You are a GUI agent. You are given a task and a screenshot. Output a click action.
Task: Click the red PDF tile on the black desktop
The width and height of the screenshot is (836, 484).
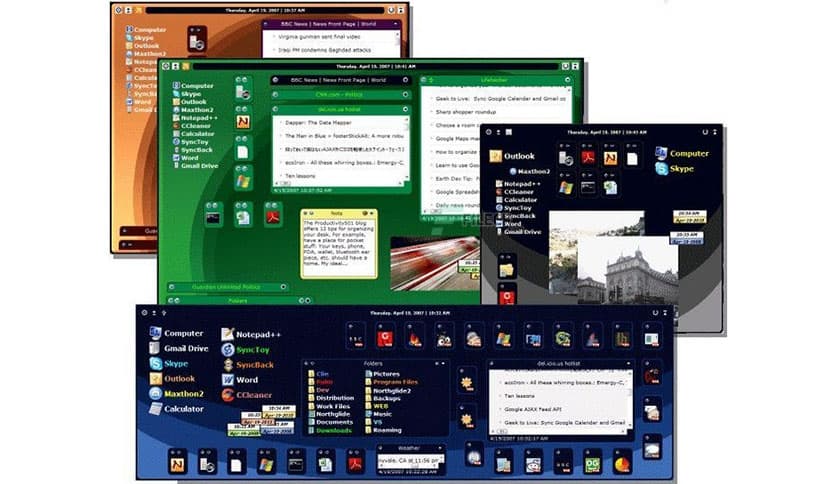(588, 157)
